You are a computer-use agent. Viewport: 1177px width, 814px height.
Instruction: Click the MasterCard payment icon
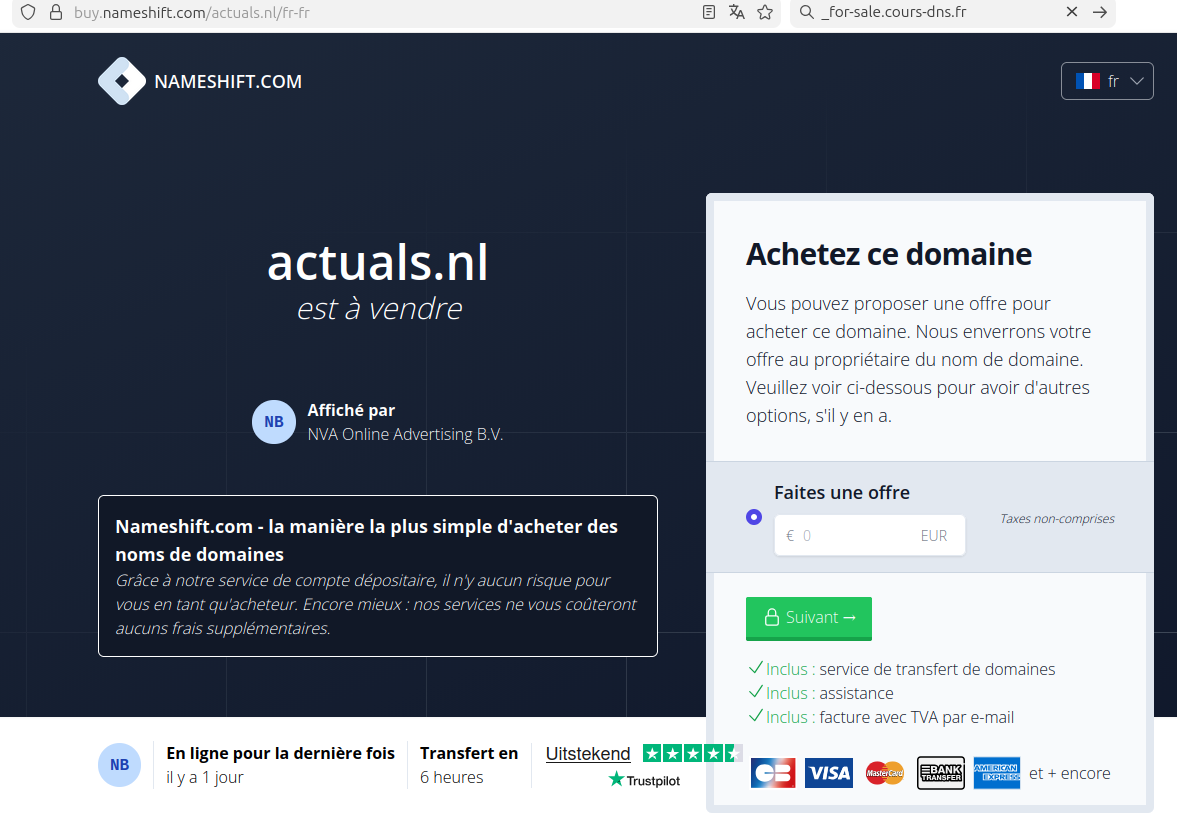point(885,773)
